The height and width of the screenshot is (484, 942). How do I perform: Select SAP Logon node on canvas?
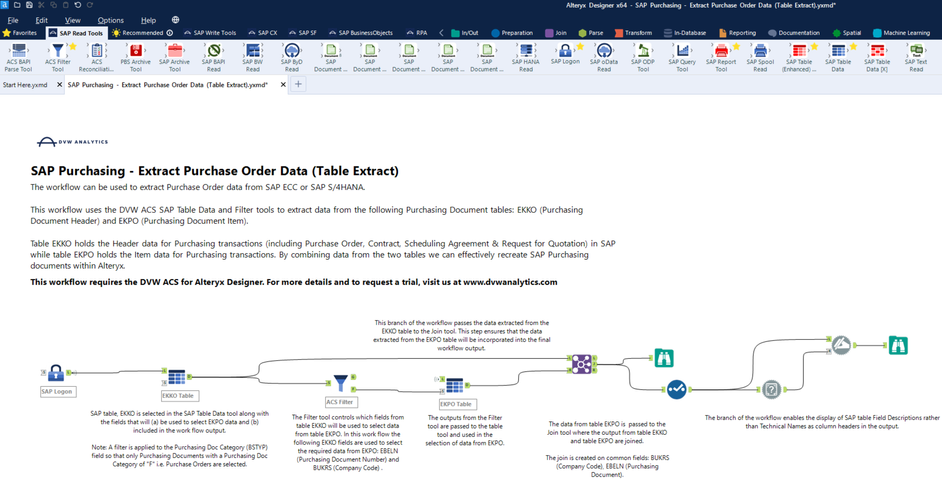(56, 373)
